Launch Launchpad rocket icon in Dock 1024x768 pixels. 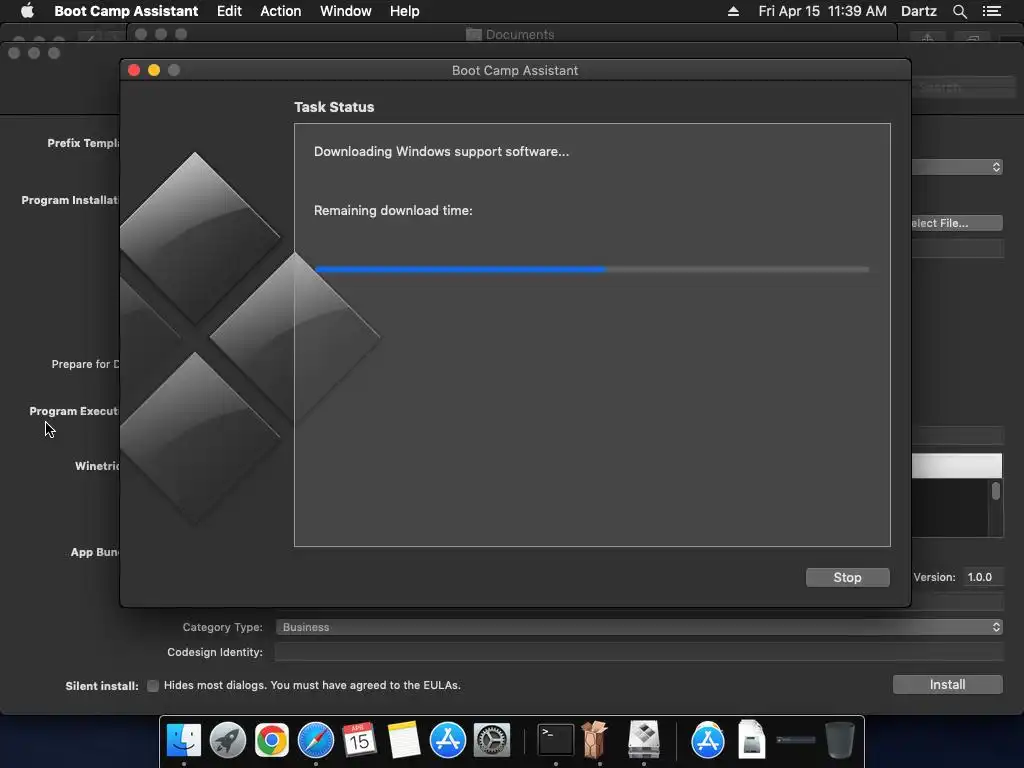228,740
